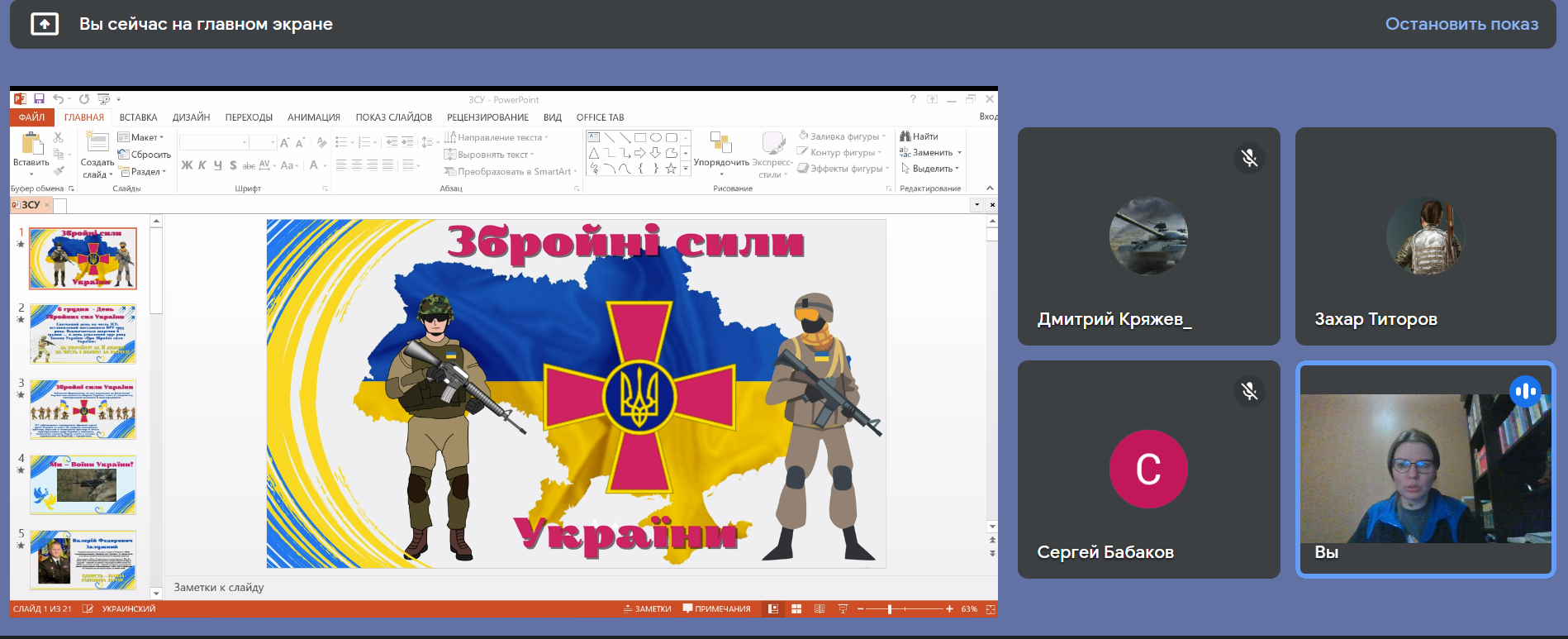Click the zoom slider handle
This screenshot has height=639, width=1568.
[890, 609]
